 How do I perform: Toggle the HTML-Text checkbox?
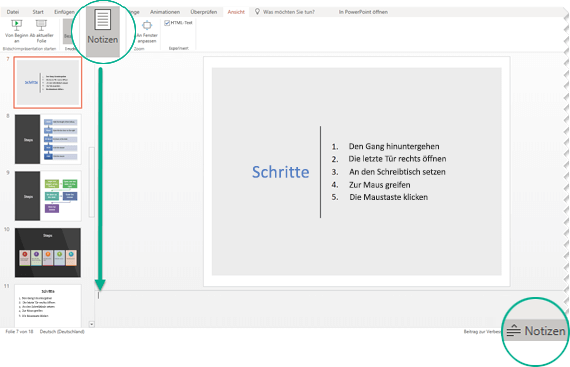coord(167,23)
